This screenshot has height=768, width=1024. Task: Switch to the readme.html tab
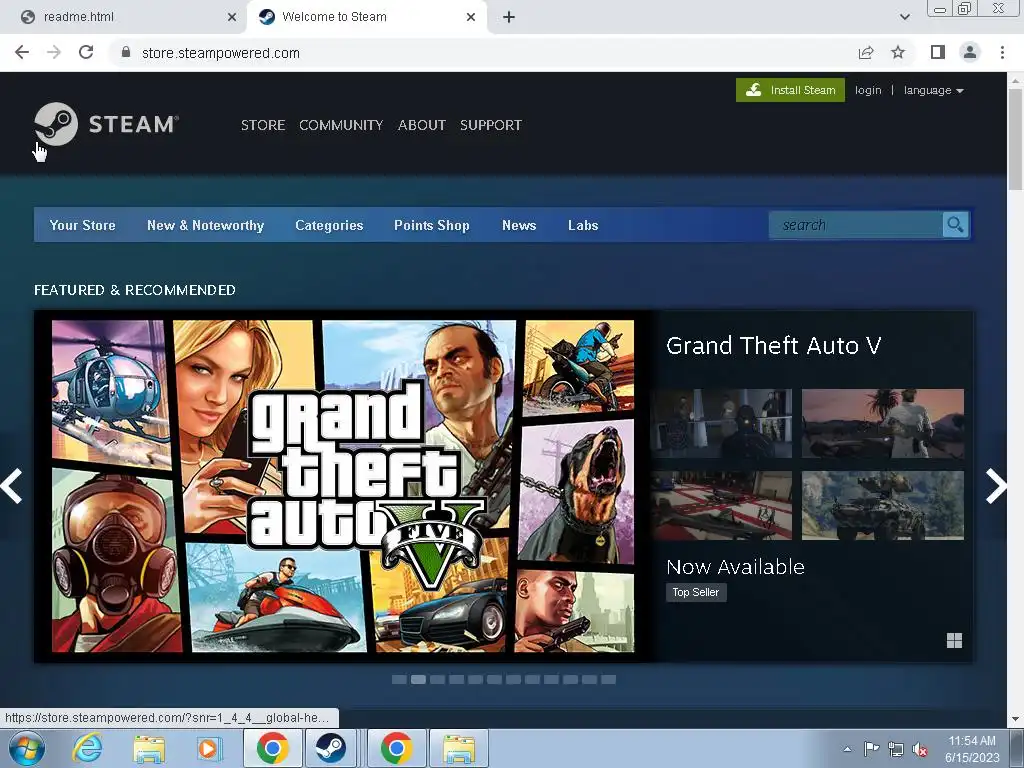coord(124,17)
